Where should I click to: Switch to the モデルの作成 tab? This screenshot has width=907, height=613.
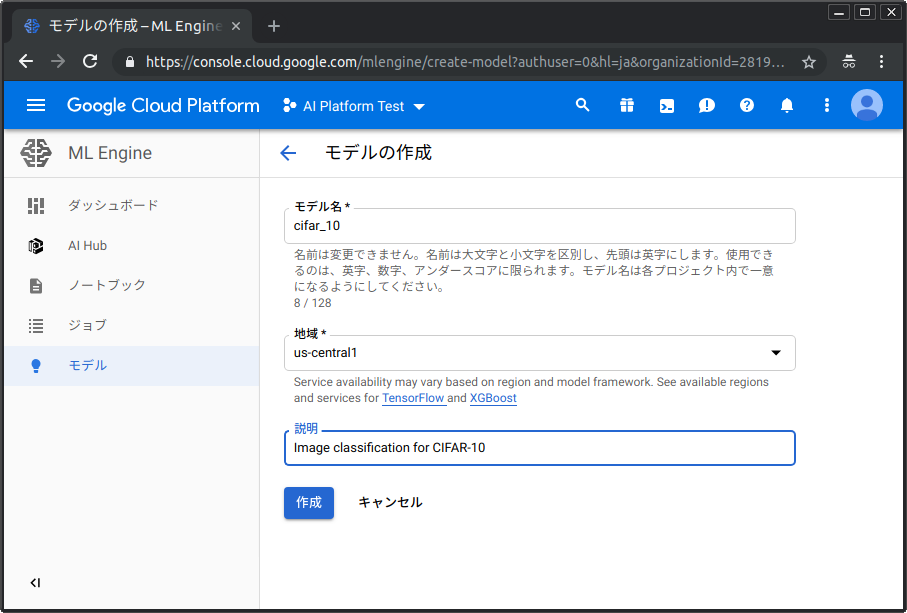click(132, 26)
